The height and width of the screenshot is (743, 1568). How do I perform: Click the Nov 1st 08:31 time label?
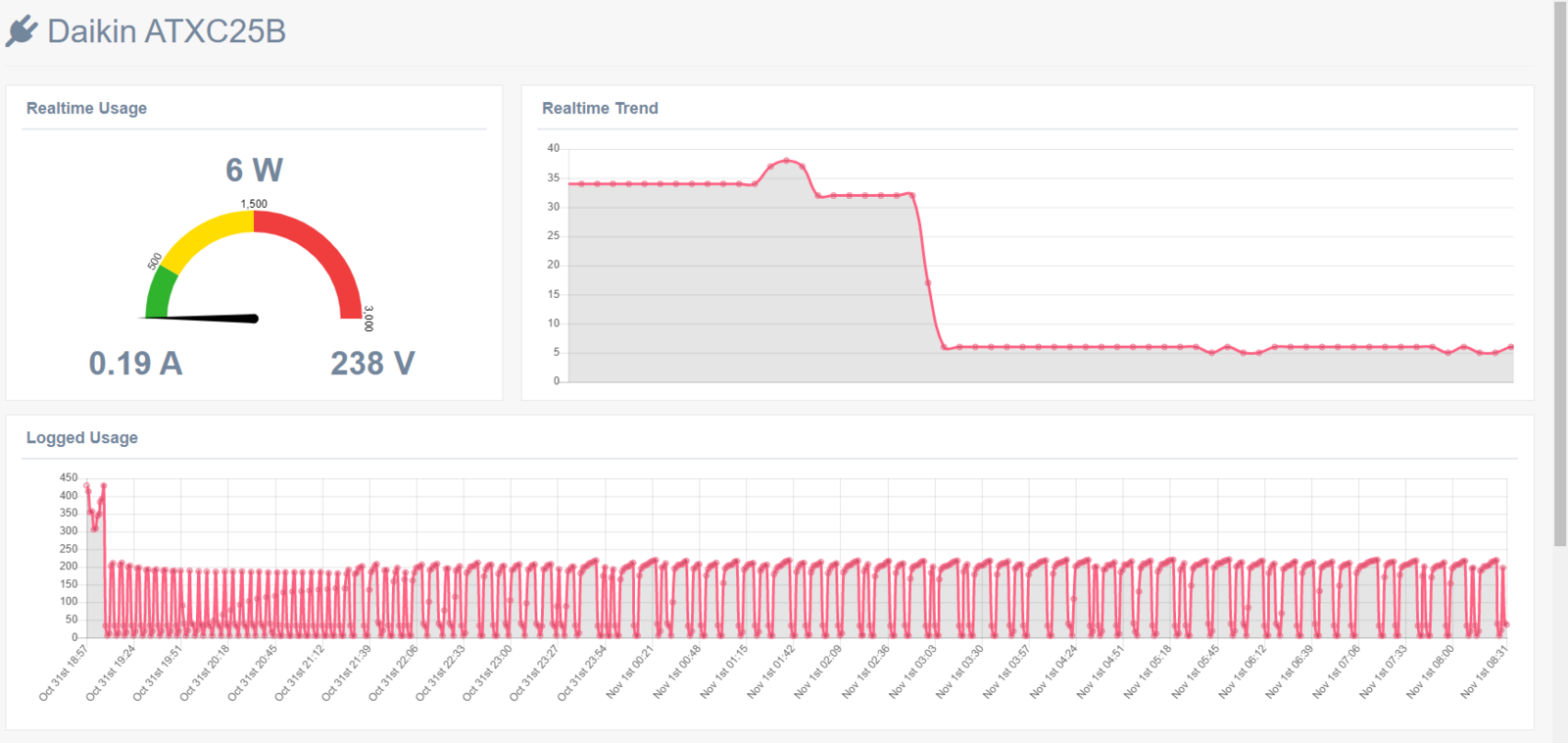click(x=1486, y=672)
